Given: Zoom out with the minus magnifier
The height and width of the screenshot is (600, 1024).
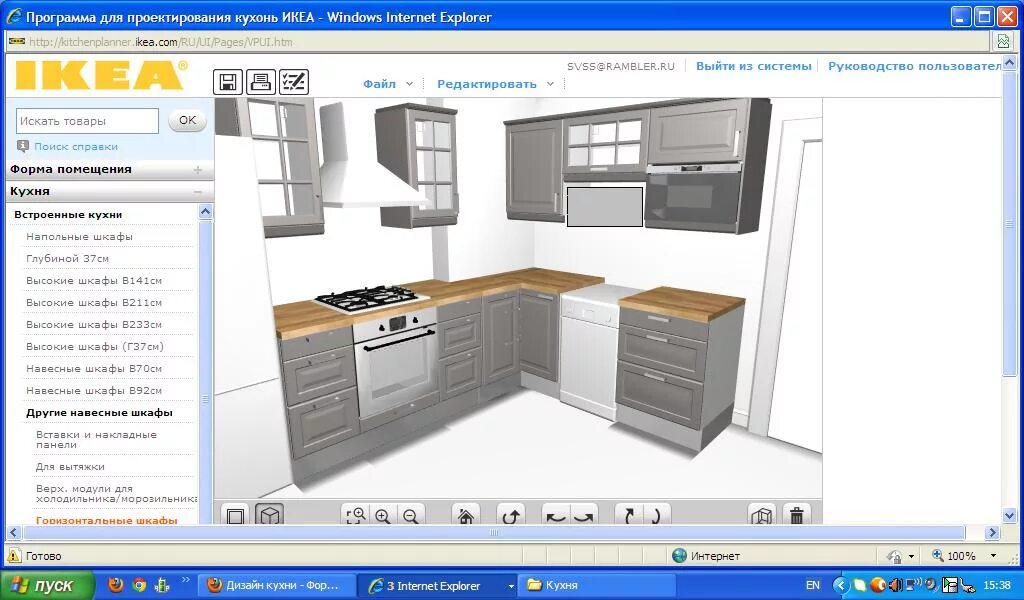Looking at the screenshot, I should pos(410,516).
